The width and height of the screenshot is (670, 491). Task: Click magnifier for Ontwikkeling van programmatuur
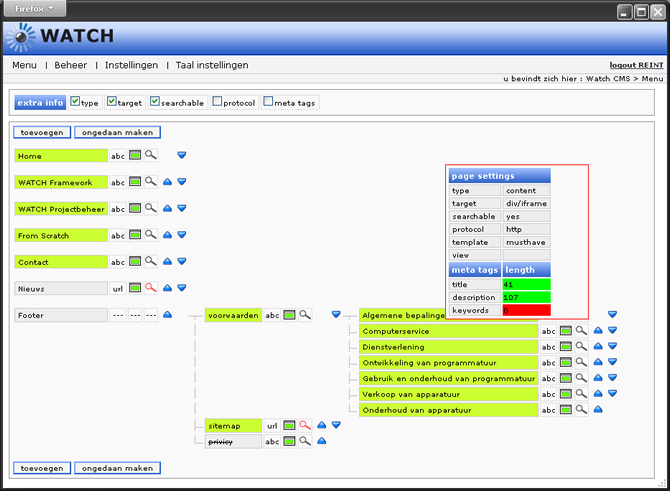click(x=581, y=362)
